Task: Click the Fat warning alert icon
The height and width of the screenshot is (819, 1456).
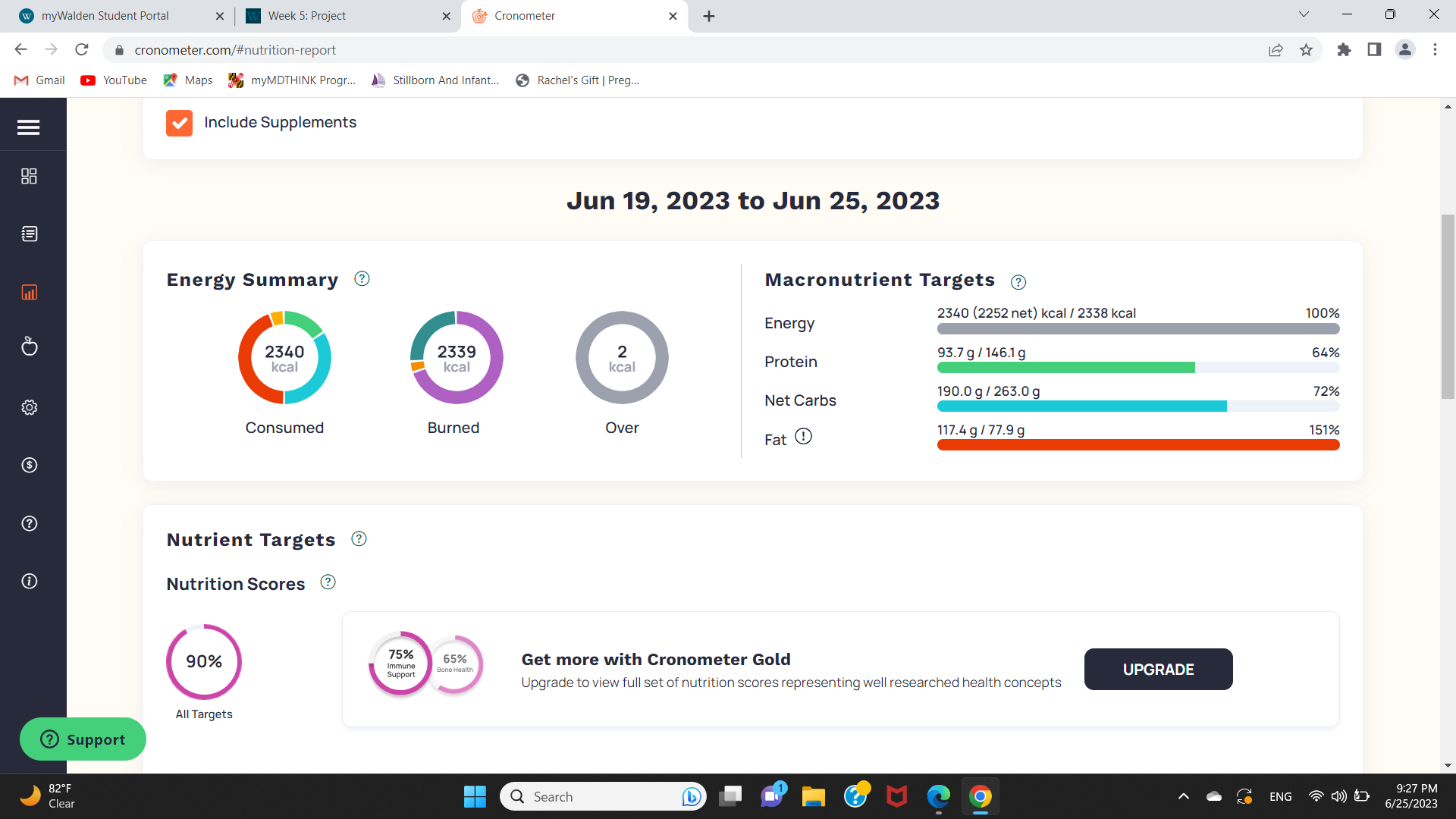Action: 803,437
